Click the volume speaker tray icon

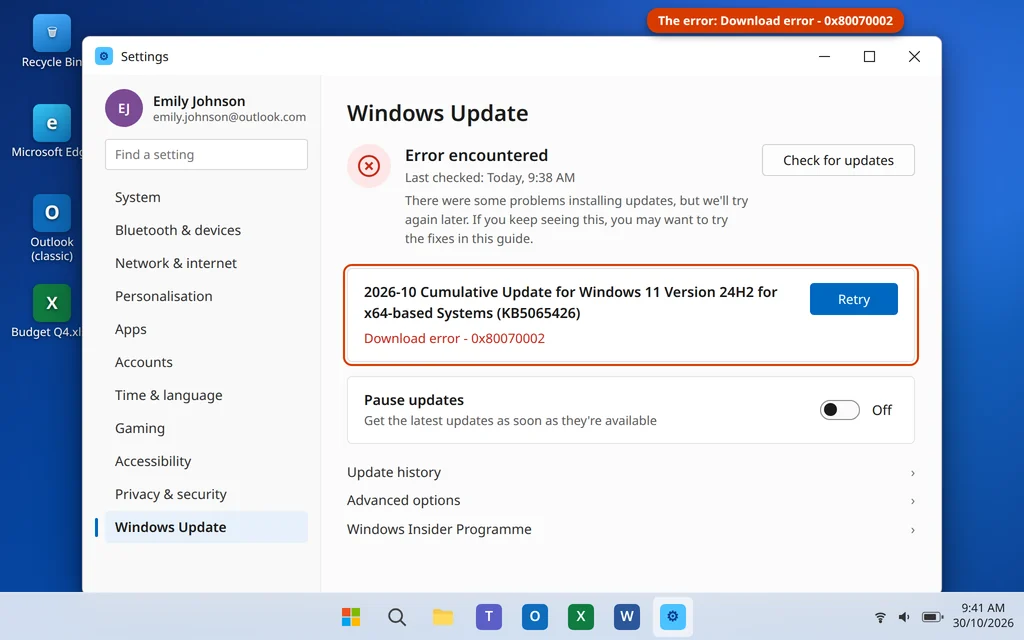(904, 617)
